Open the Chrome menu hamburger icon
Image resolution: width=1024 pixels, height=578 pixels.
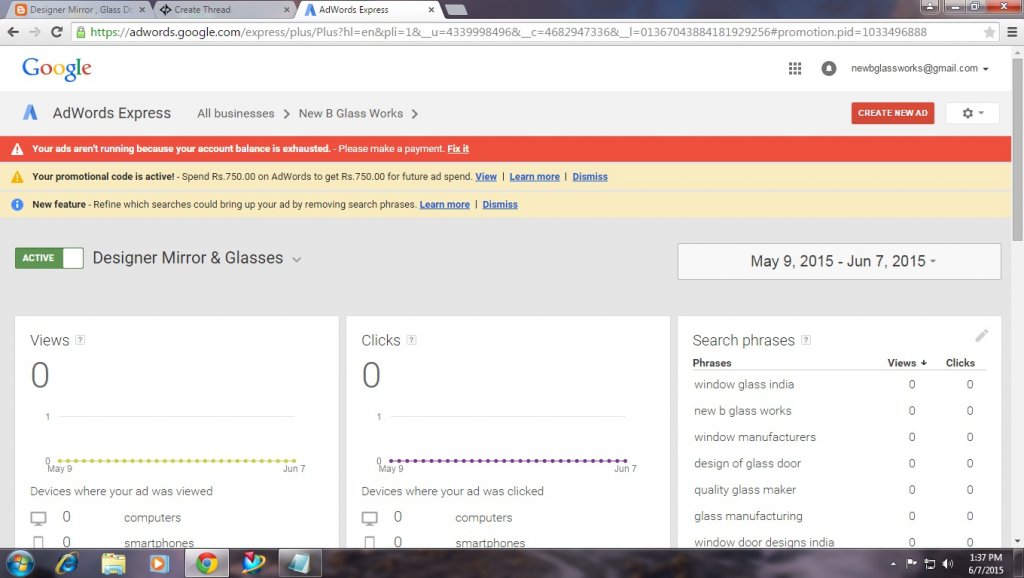[x=1012, y=32]
